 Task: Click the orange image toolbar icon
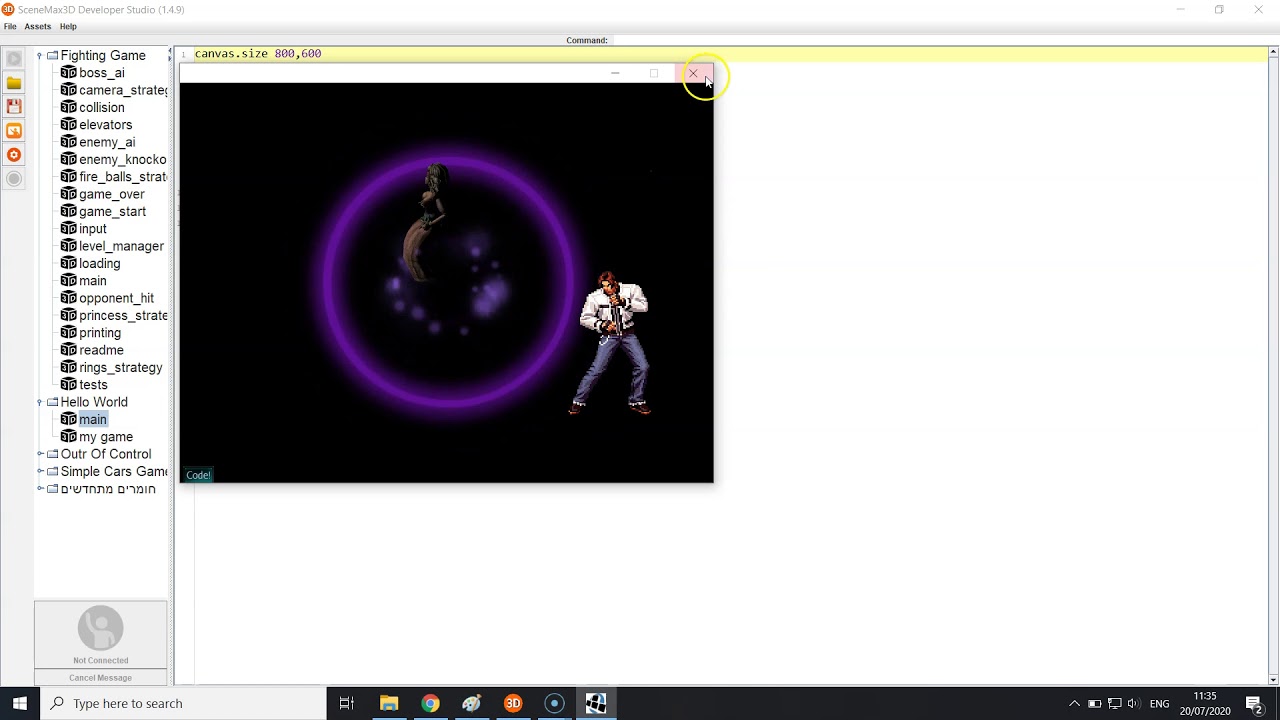click(x=14, y=131)
